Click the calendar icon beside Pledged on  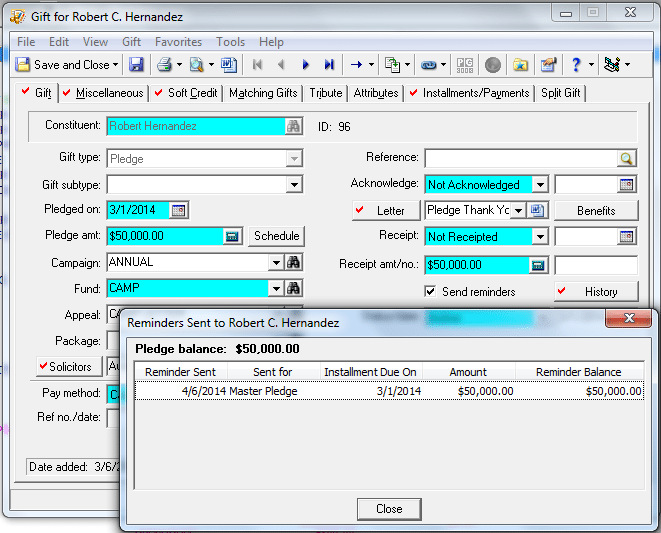click(x=179, y=210)
